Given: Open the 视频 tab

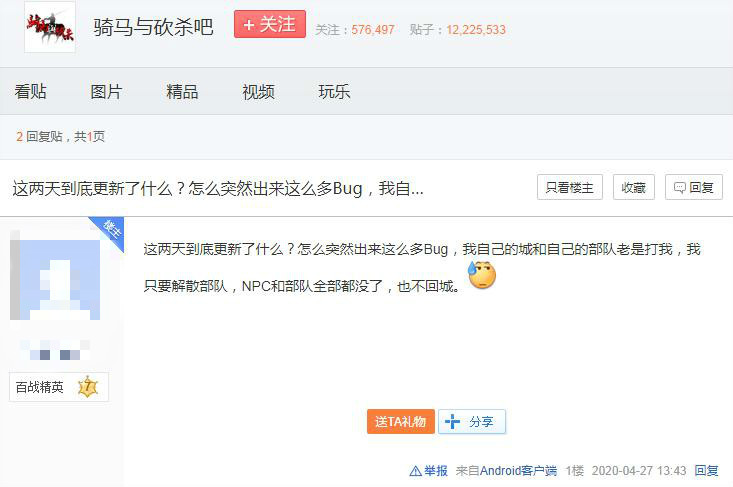Looking at the screenshot, I should pos(258,91).
